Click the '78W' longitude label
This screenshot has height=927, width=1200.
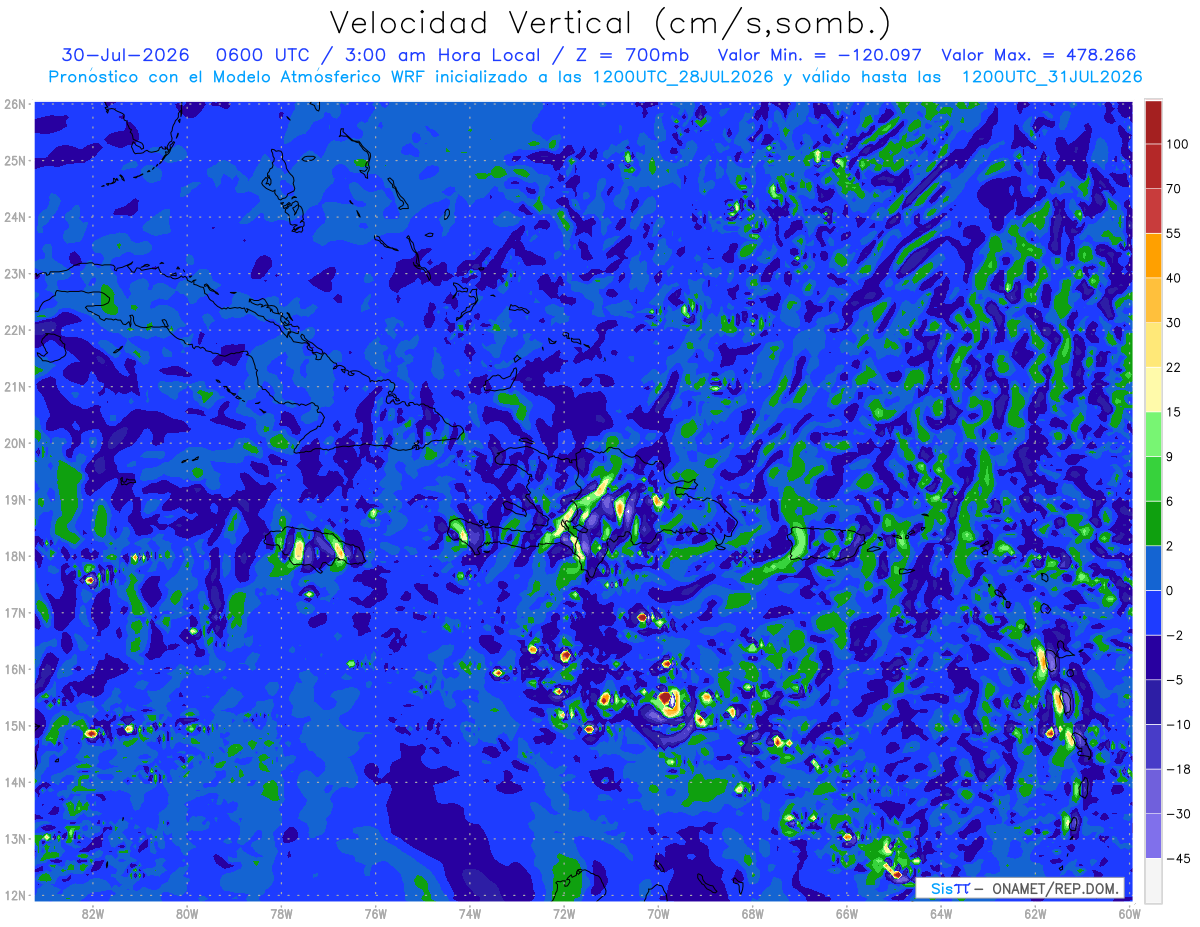pyautogui.click(x=281, y=913)
